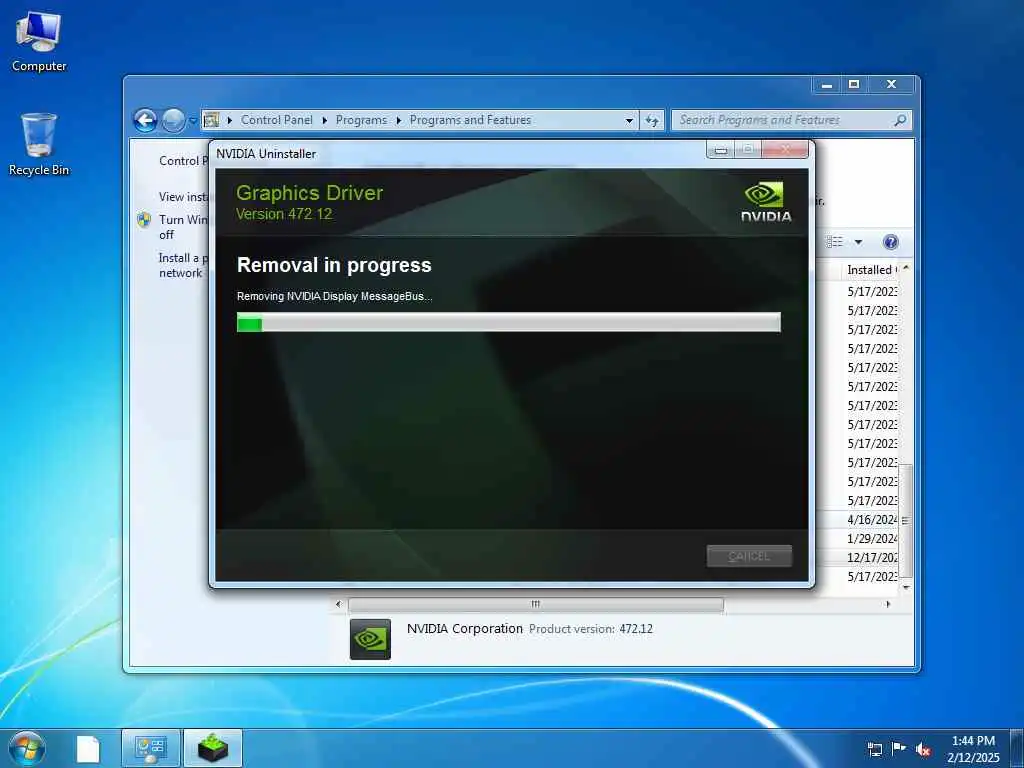Screen dimensions: 1024x768
Task: Open the address bar history dropdown
Action: [629, 120]
